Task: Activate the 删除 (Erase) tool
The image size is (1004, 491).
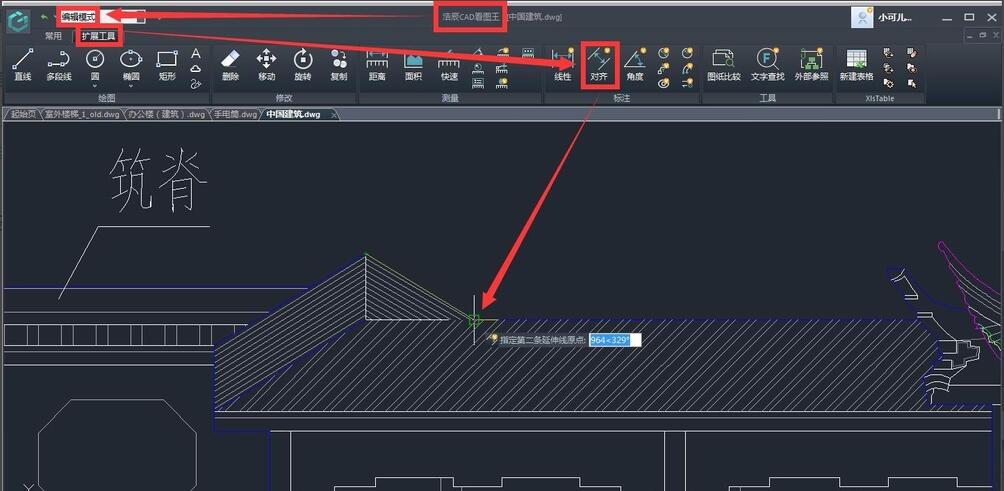Action: 230,64
